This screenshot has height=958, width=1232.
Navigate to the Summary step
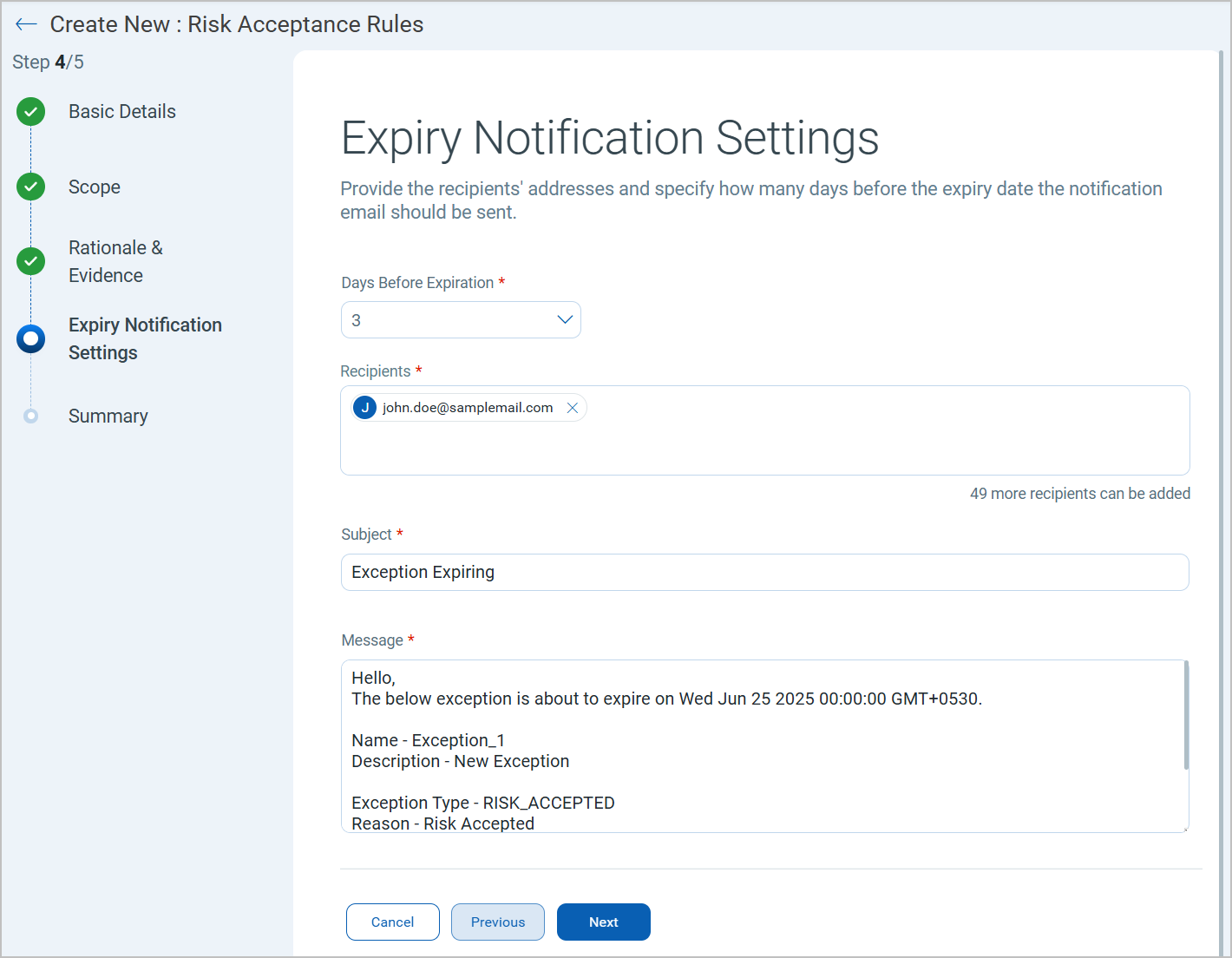(108, 416)
